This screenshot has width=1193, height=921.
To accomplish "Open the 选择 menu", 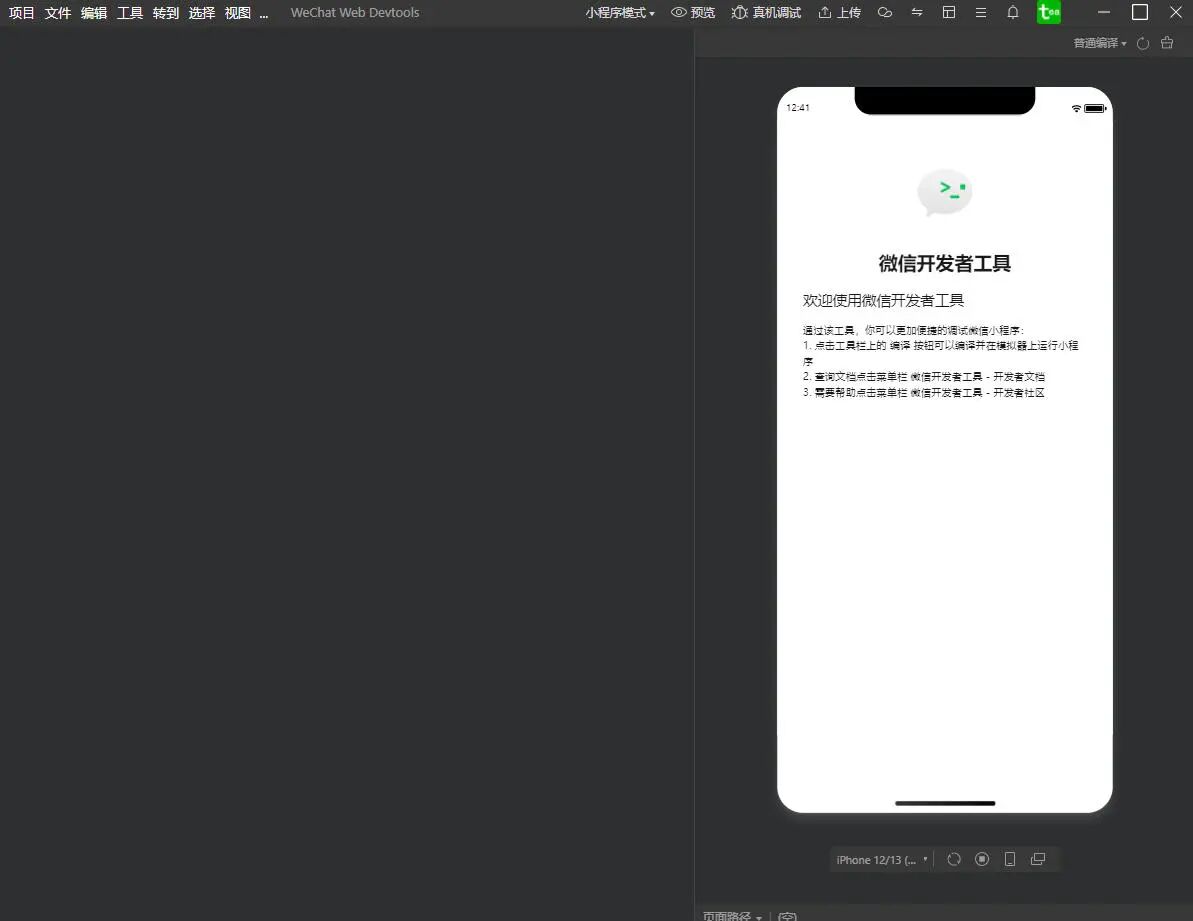I will tap(202, 13).
